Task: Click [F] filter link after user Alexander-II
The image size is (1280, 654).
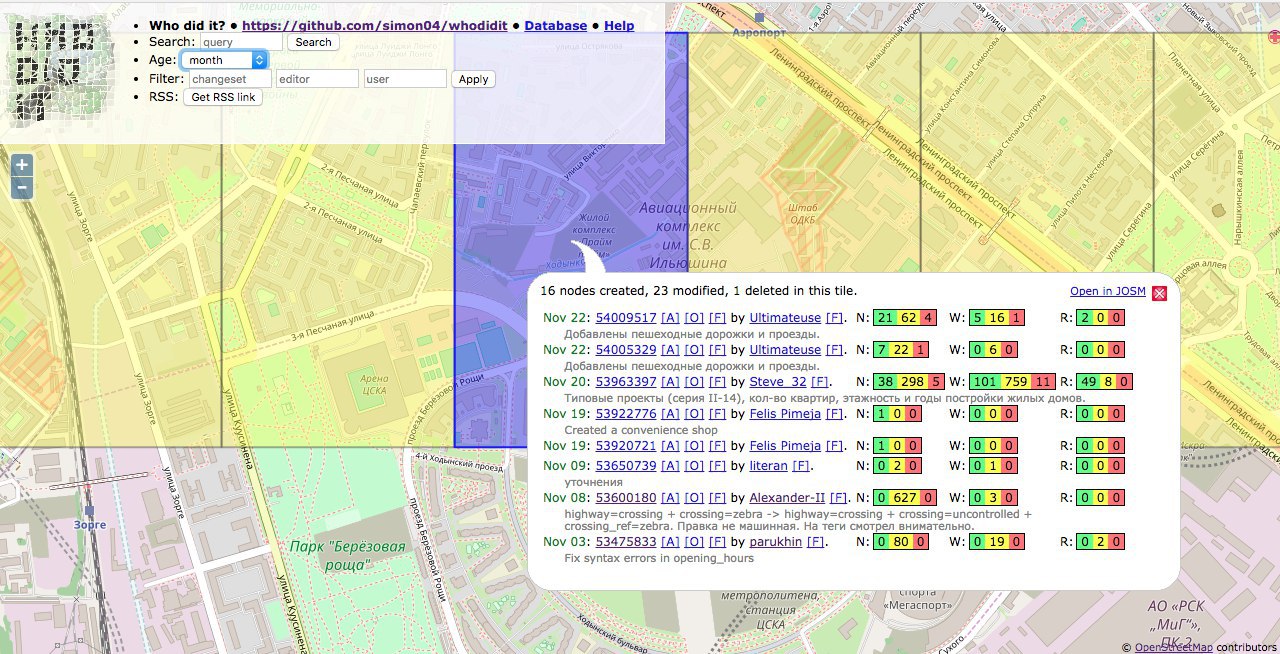Action: [x=838, y=497]
